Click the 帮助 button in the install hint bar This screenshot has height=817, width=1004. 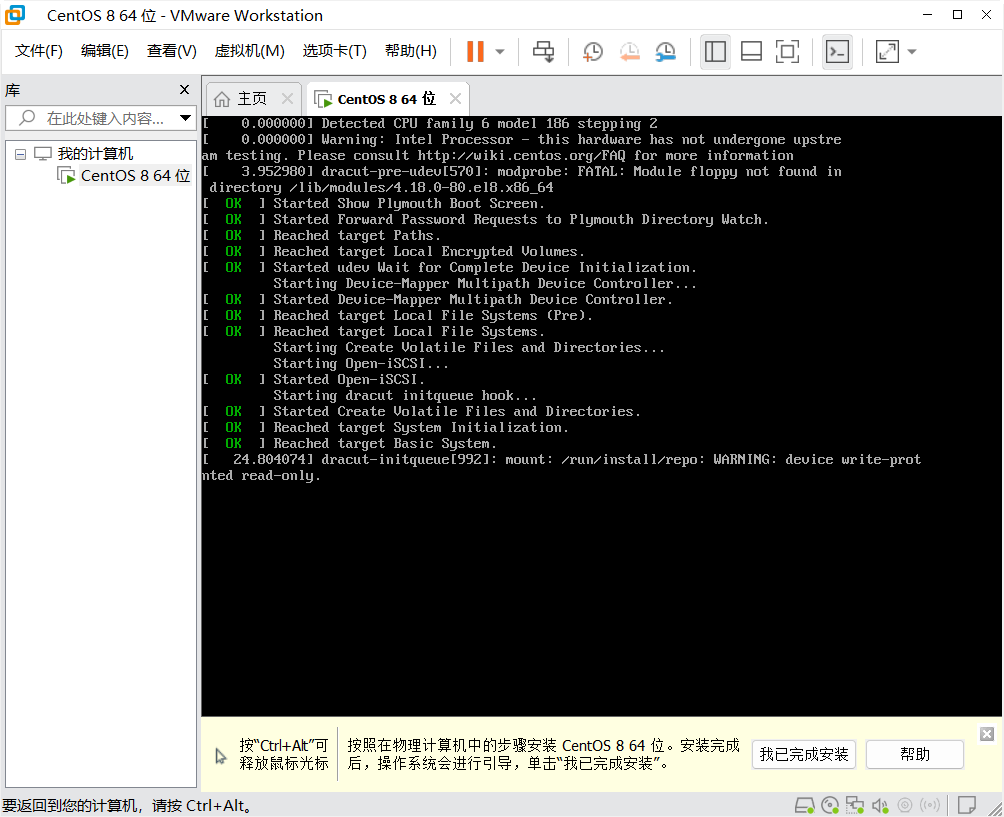[914, 754]
